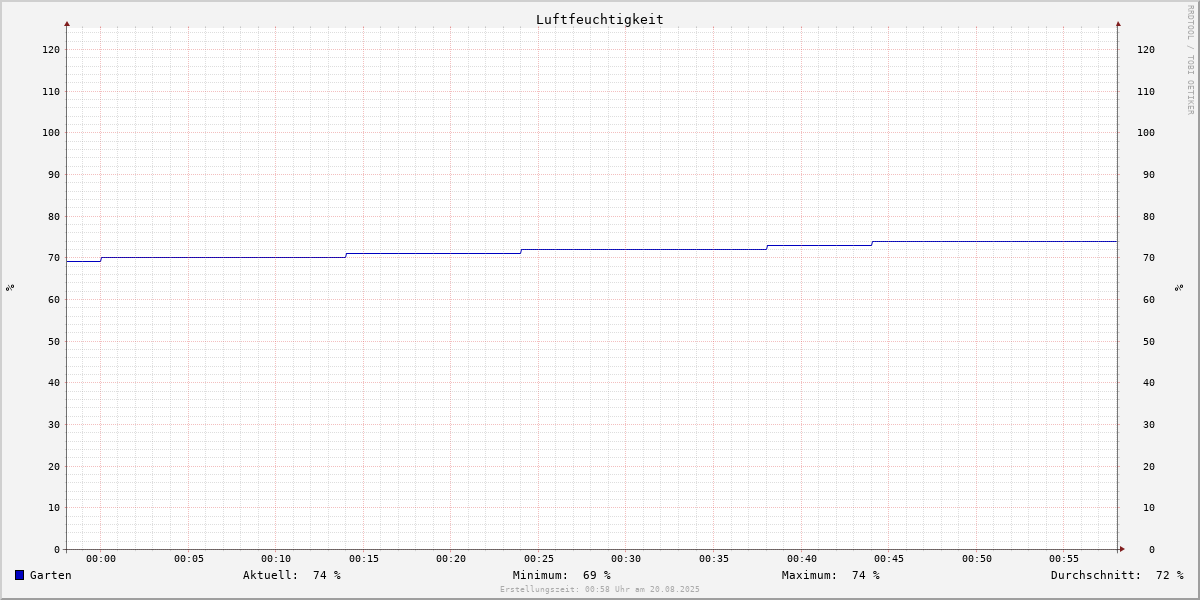Click the 00:40 time axis label

tap(802, 559)
